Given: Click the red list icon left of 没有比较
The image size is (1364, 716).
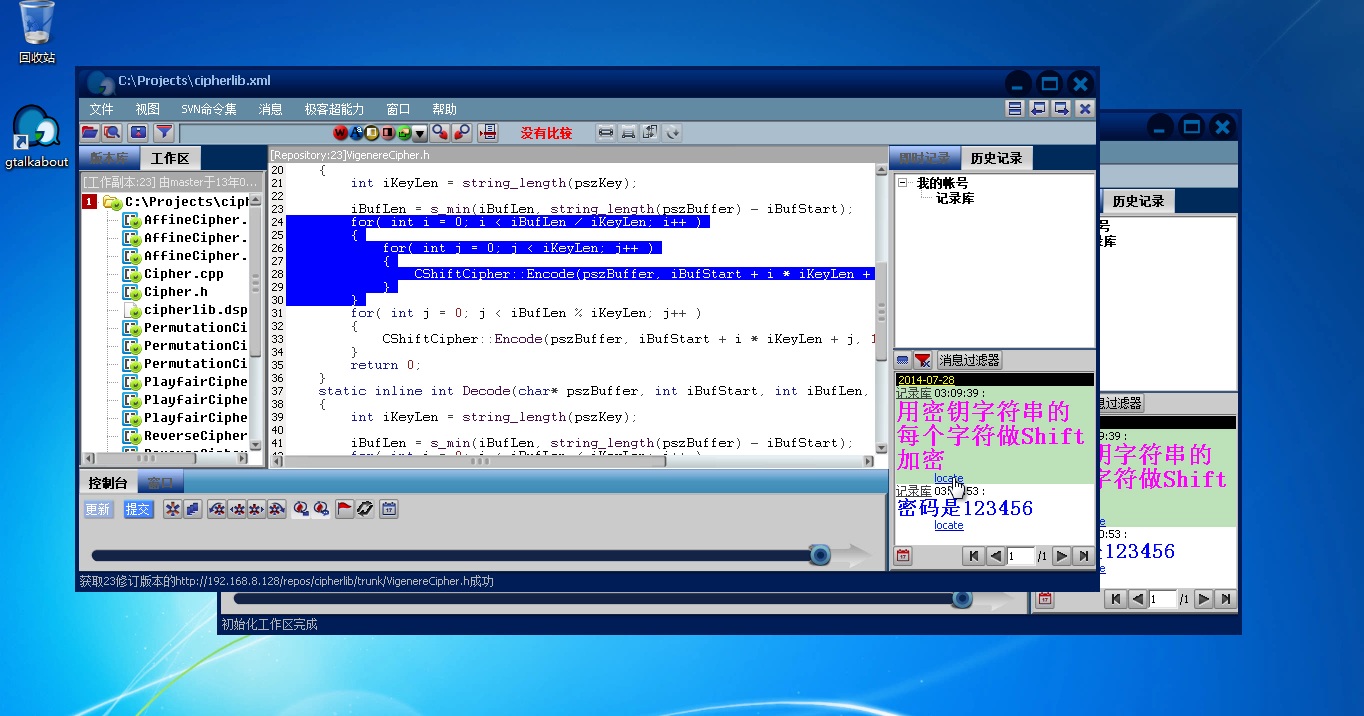Looking at the screenshot, I should (488, 133).
